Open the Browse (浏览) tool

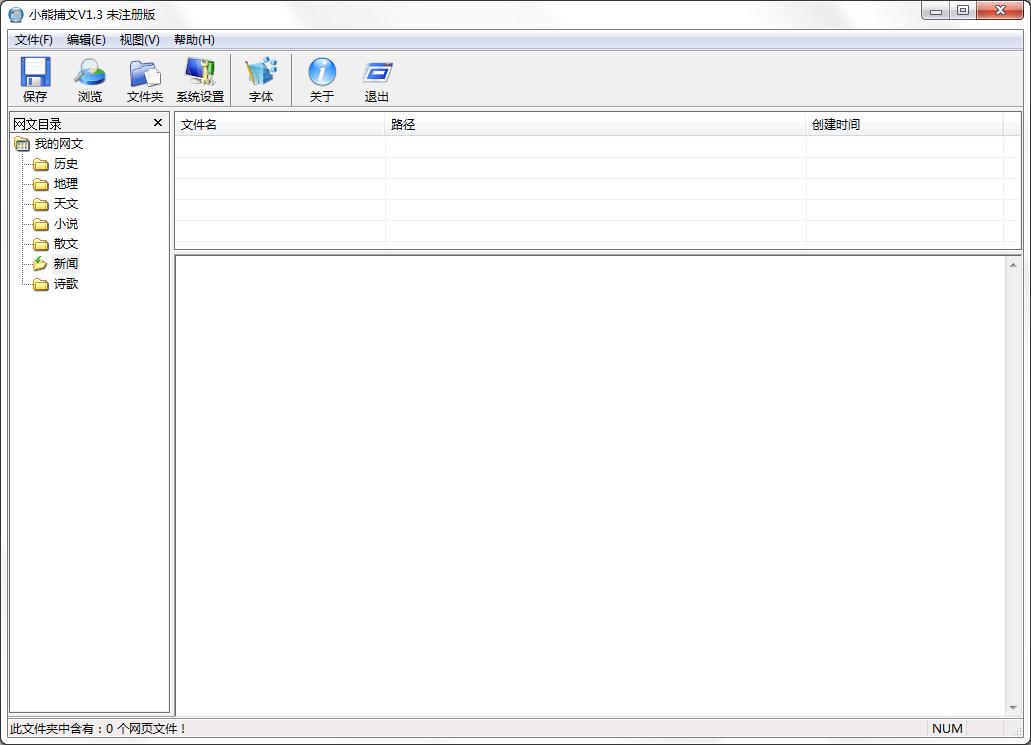point(90,79)
